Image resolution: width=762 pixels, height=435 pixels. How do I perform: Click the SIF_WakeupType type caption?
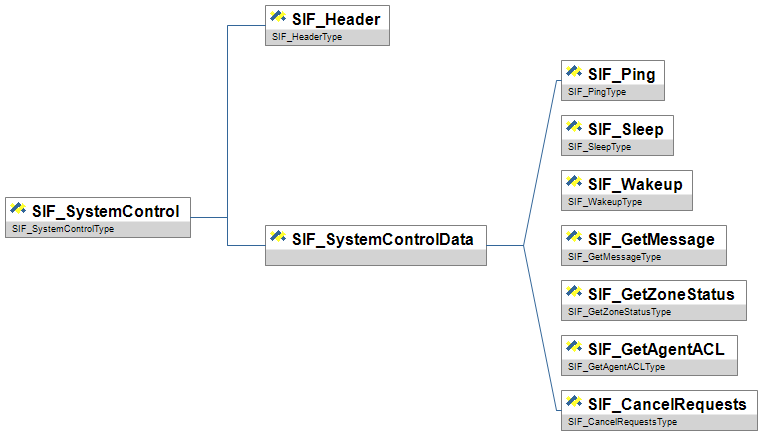pos(605,202)
